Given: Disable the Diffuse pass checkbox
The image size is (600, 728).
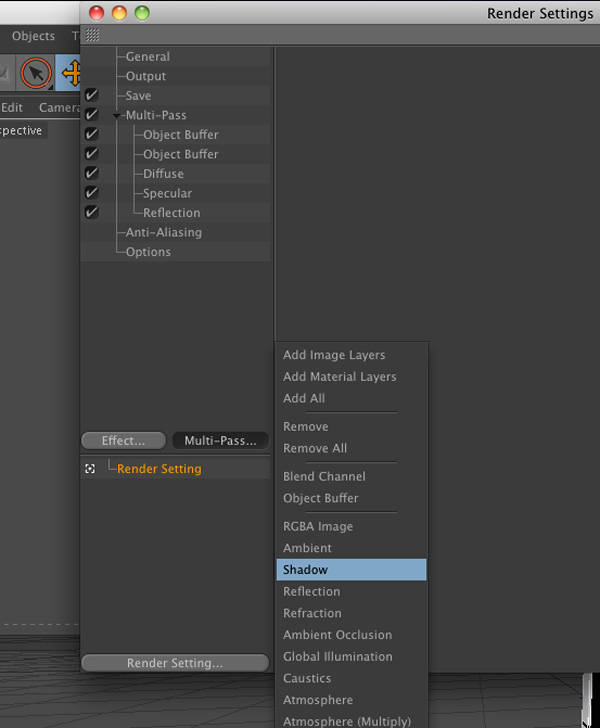Looking at the screenshot, I should (91, 173).
